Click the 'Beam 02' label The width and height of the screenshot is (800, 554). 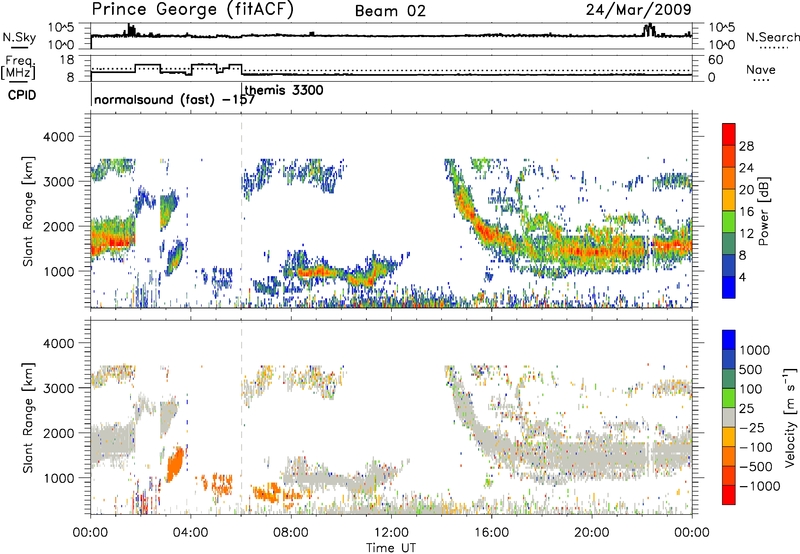coord(390,11)
